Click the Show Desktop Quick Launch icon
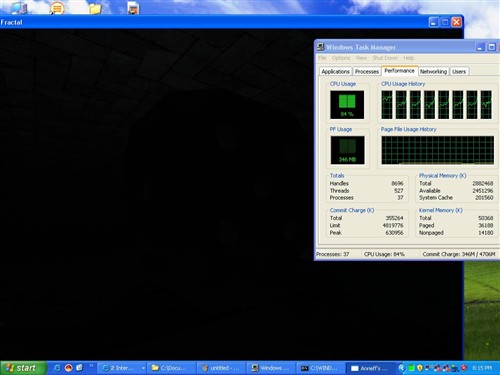This screenshot has width=500, height=375. click(x=79, y=368)
